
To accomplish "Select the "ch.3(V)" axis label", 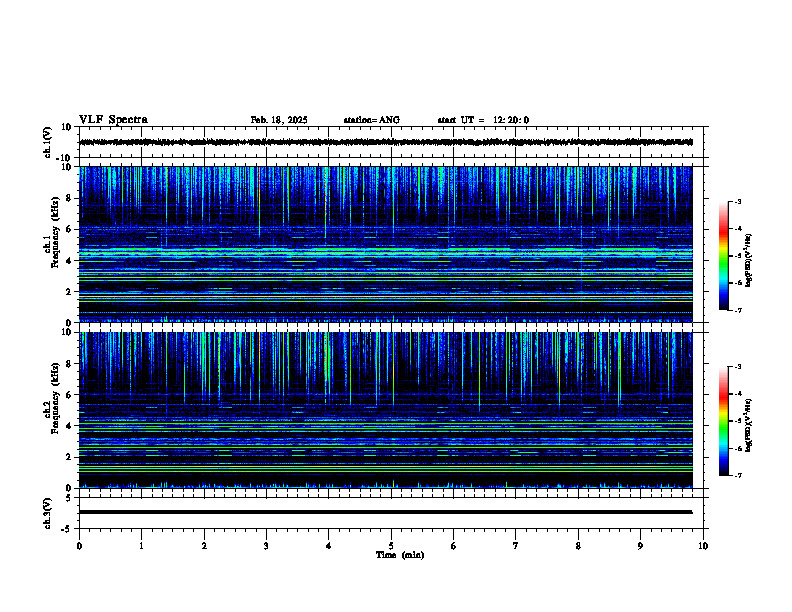I will (48, 513).
